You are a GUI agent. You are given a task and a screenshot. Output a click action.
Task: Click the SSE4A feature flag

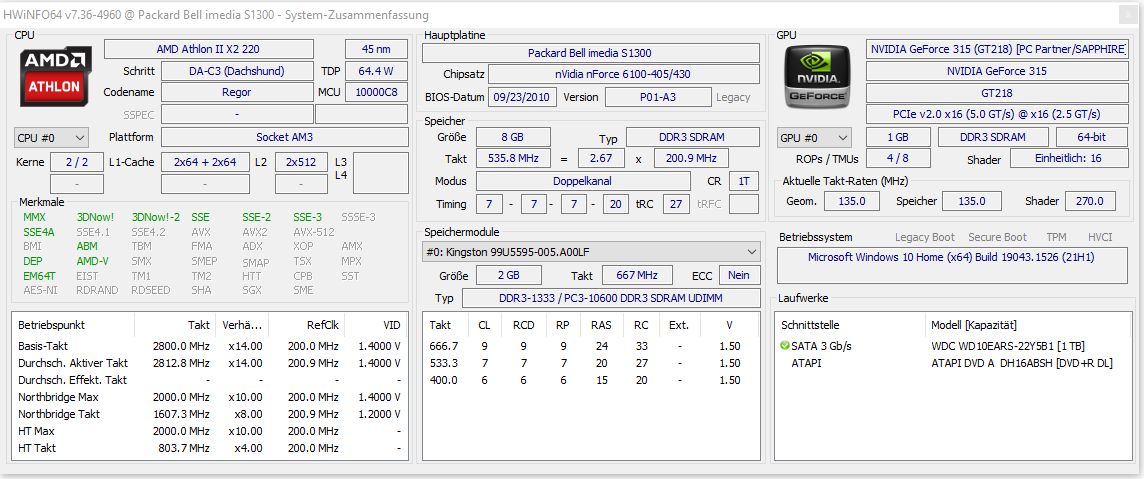39,232
